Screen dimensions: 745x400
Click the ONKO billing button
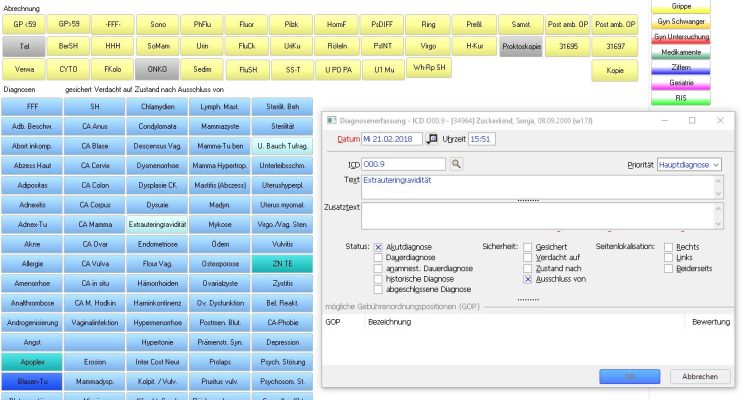pyautogui.click(x=157, y=69)
